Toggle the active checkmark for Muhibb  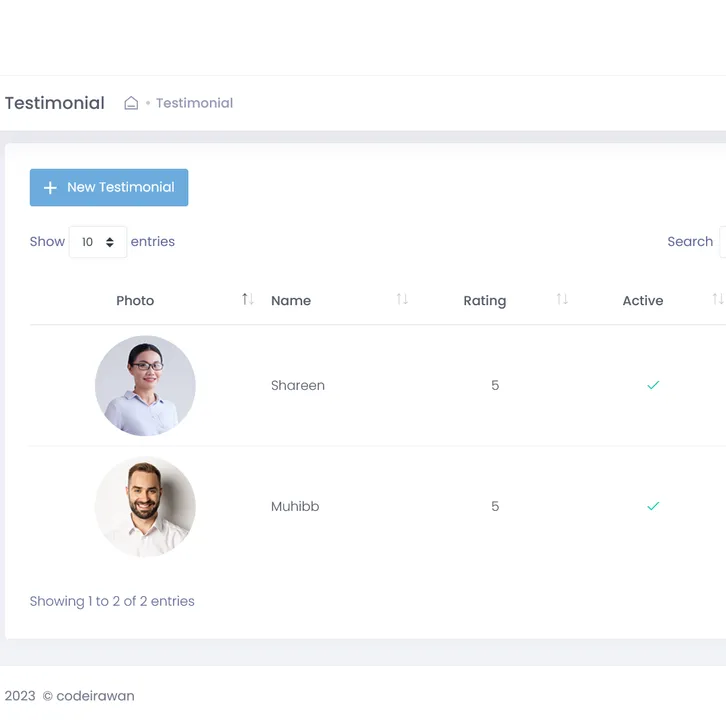coord(653,506)
